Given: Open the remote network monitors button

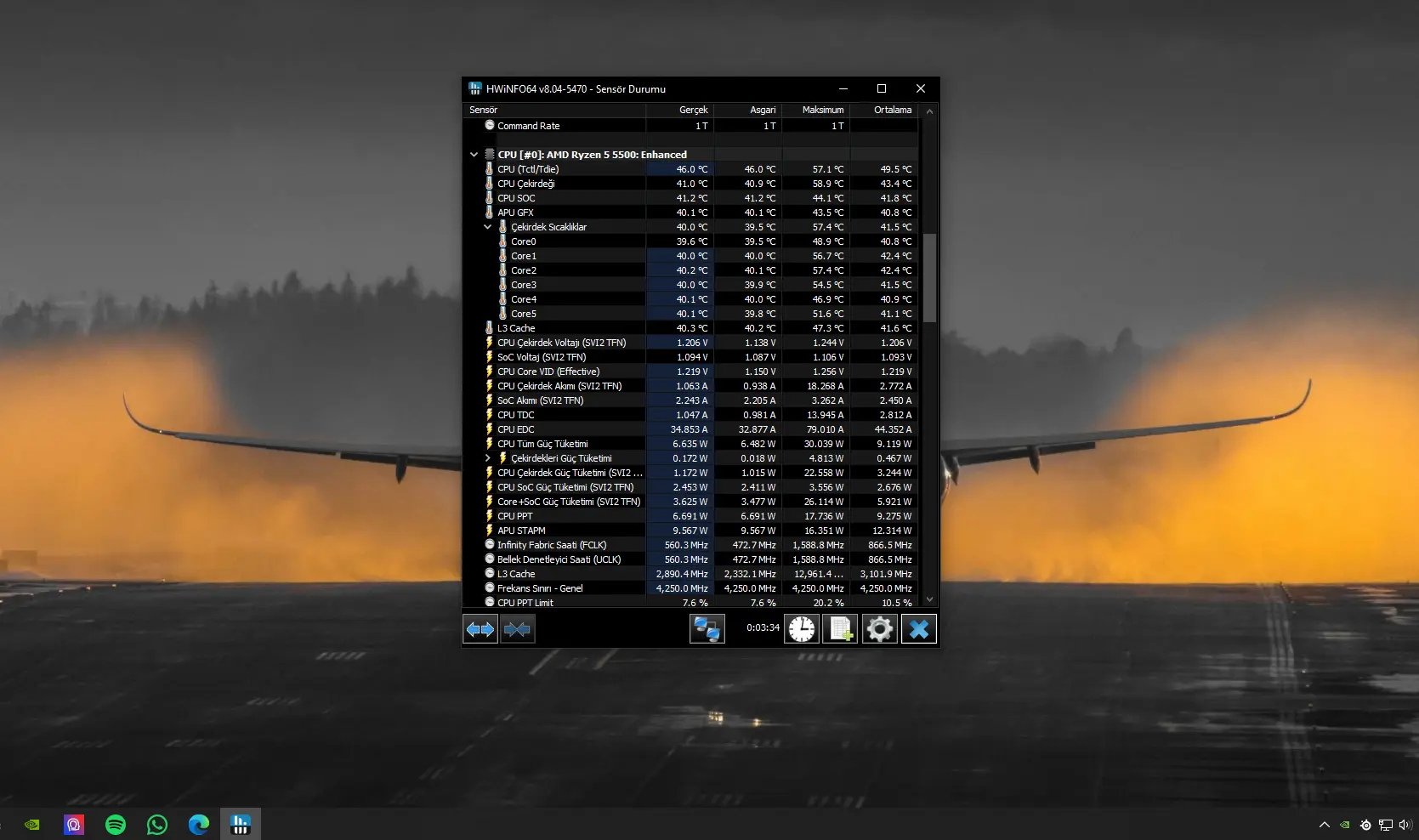Looking at the screenshot, I should click(707, 629).
